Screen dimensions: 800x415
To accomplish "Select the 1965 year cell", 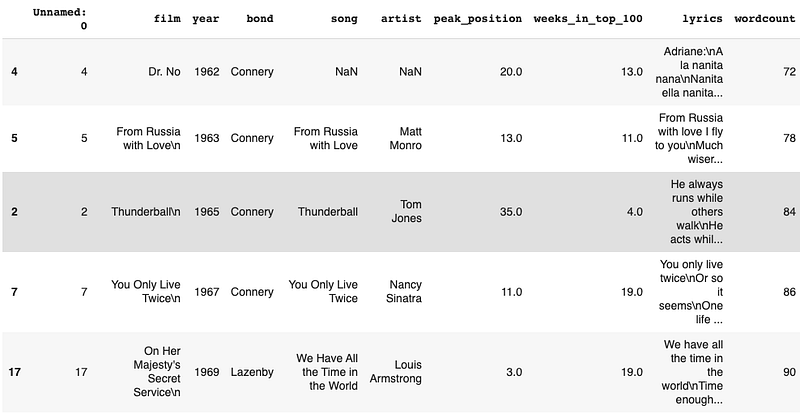I will point(207,212).
